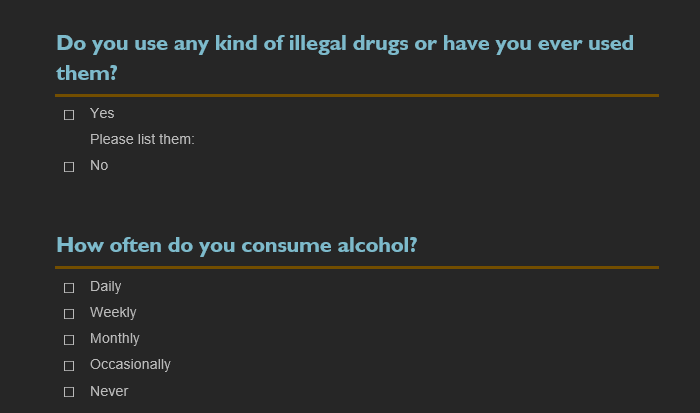Viewport: 700px width, 413px height.
Task: Check the Occasionally checkbox square
Action: (x=69, y=366)
